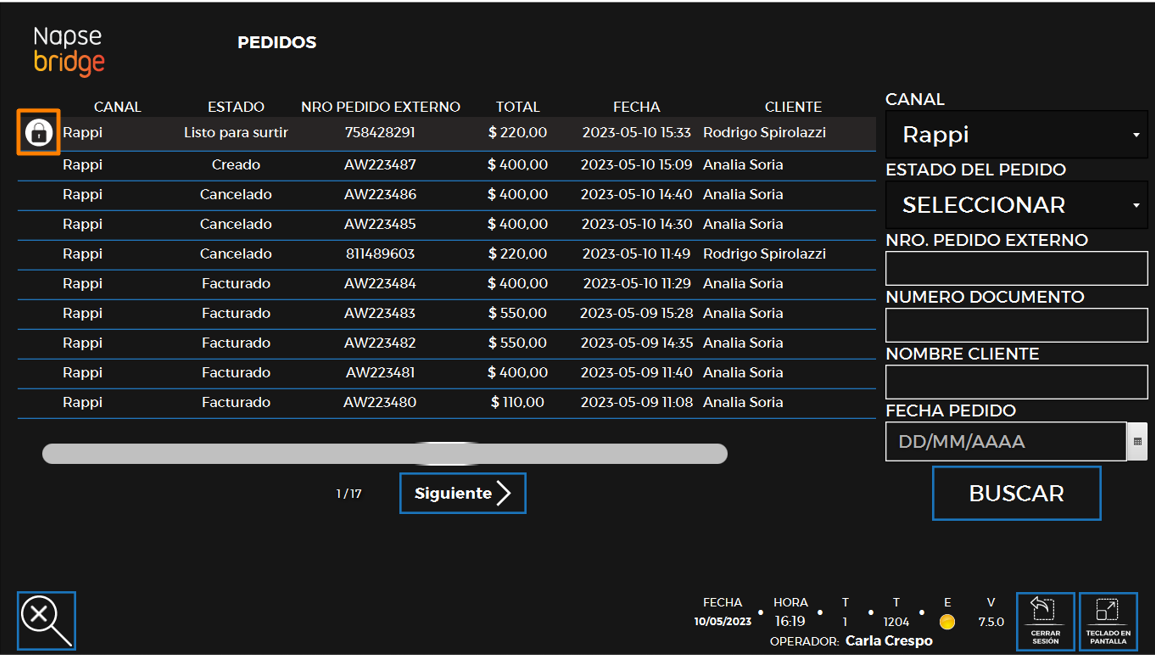Click date cell 2023-05-09 11:08
Viewport: 1155px width, 655px height.
(x=636, y=402)
